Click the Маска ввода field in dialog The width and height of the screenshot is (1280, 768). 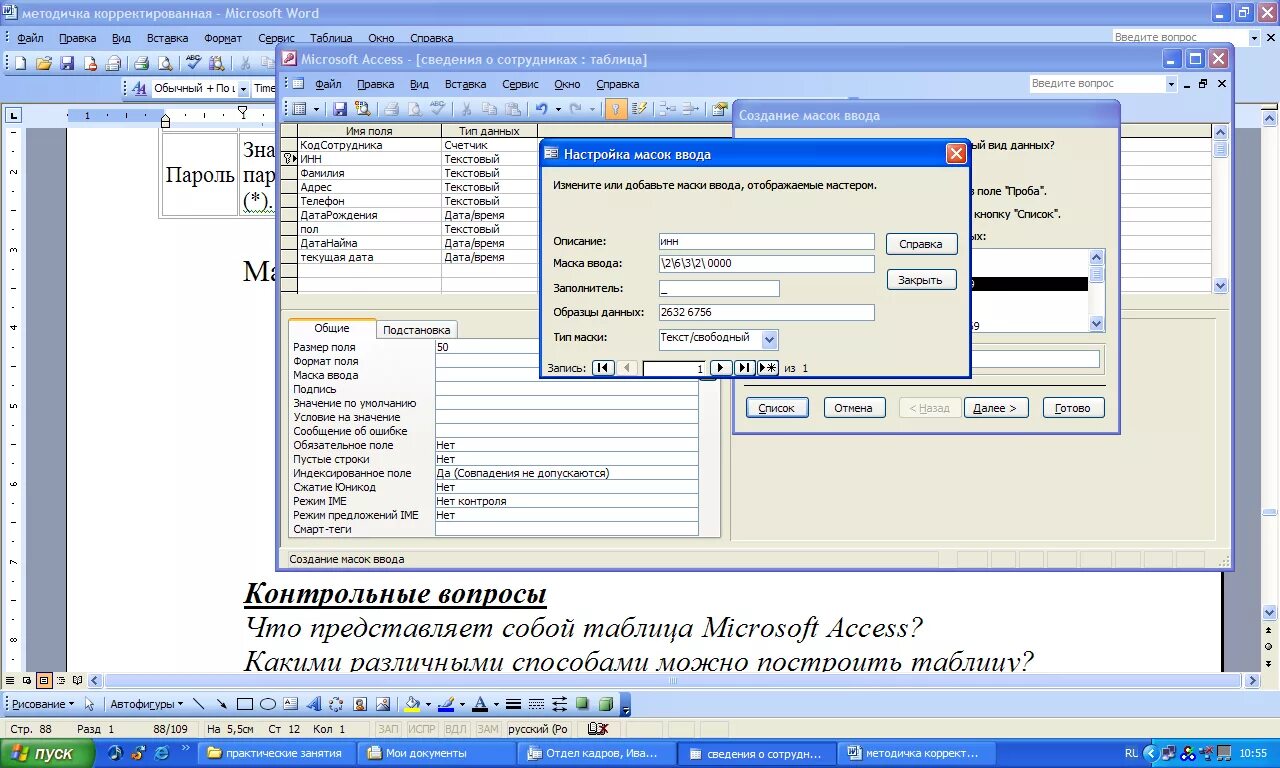pyautogui.click(x=766, y=264)
